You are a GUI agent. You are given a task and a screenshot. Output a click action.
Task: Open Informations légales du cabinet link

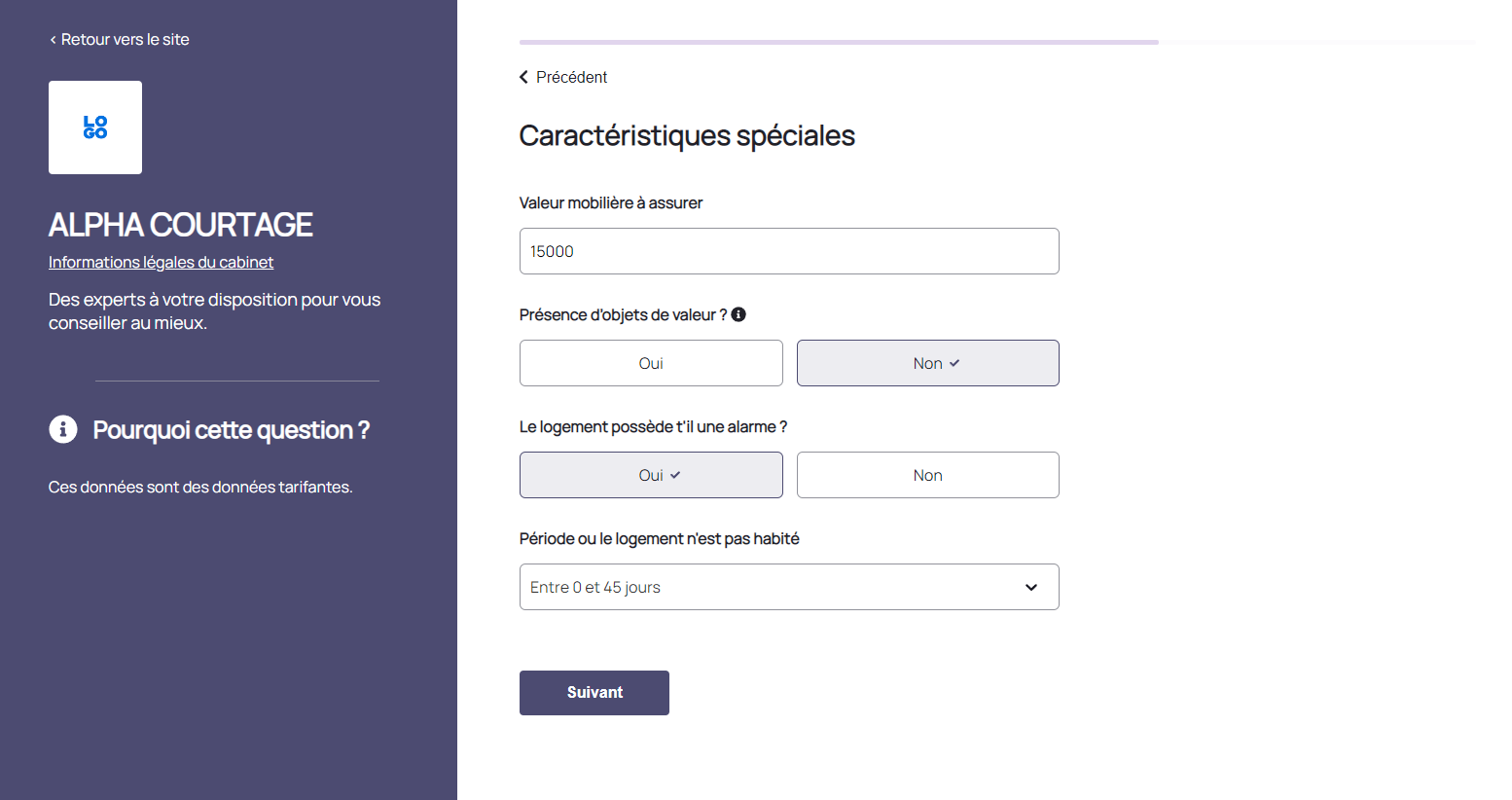point(161,262)
